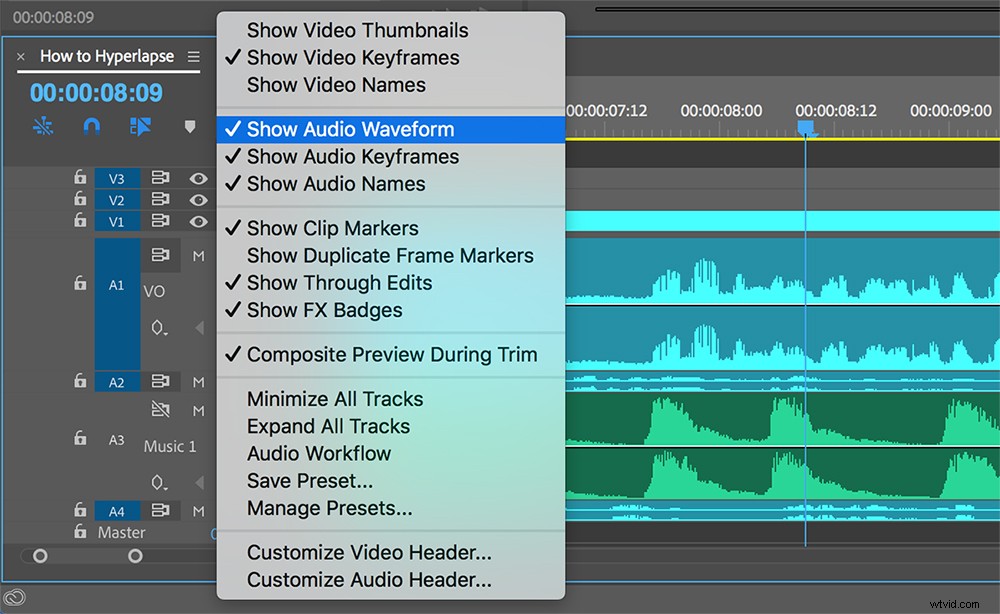1000x614 pixels.
Task: Click the disabled source patch icon above Music 1
Action: pos(160,409)
